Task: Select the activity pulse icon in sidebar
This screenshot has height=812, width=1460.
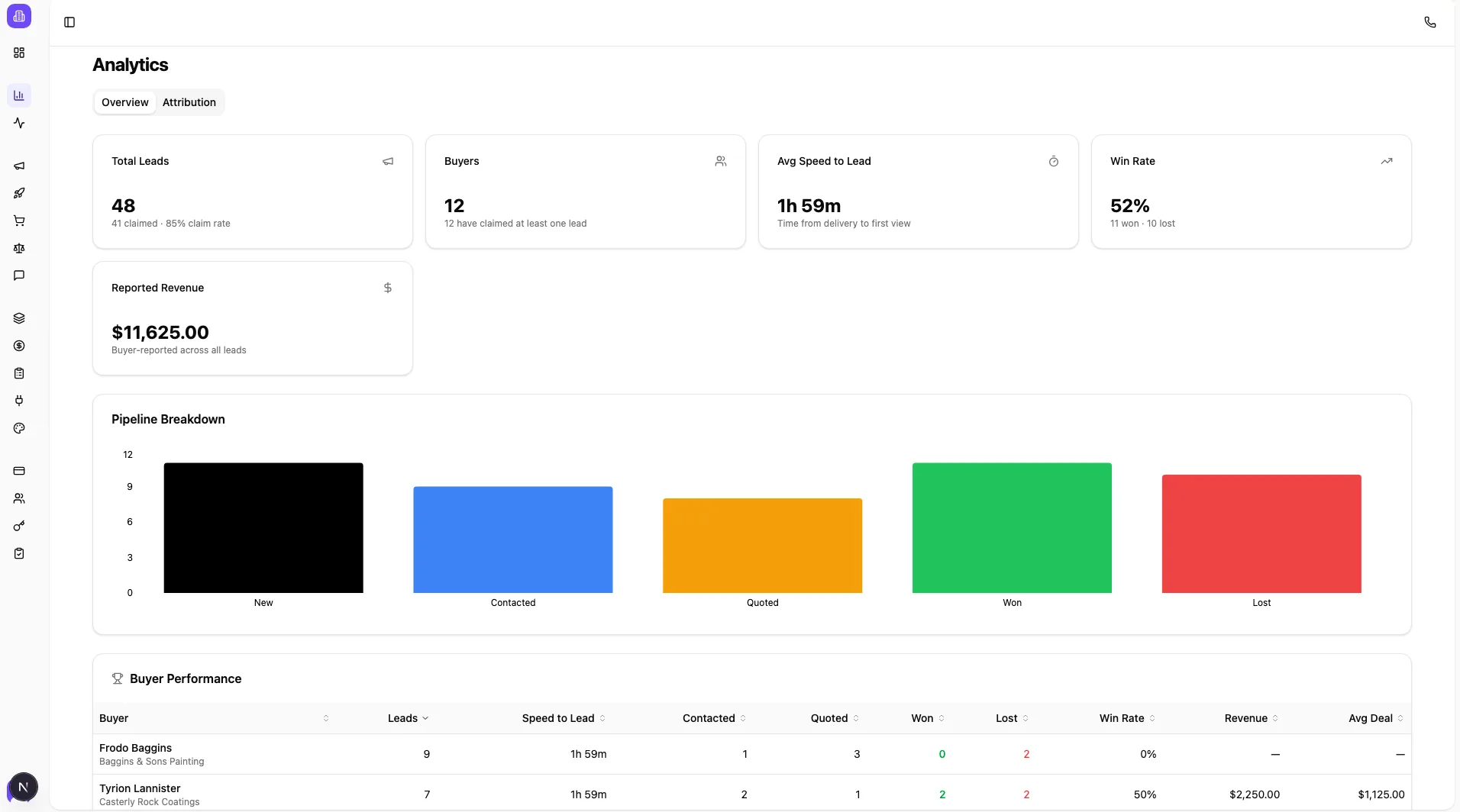Action: click(x=19, y=123)
